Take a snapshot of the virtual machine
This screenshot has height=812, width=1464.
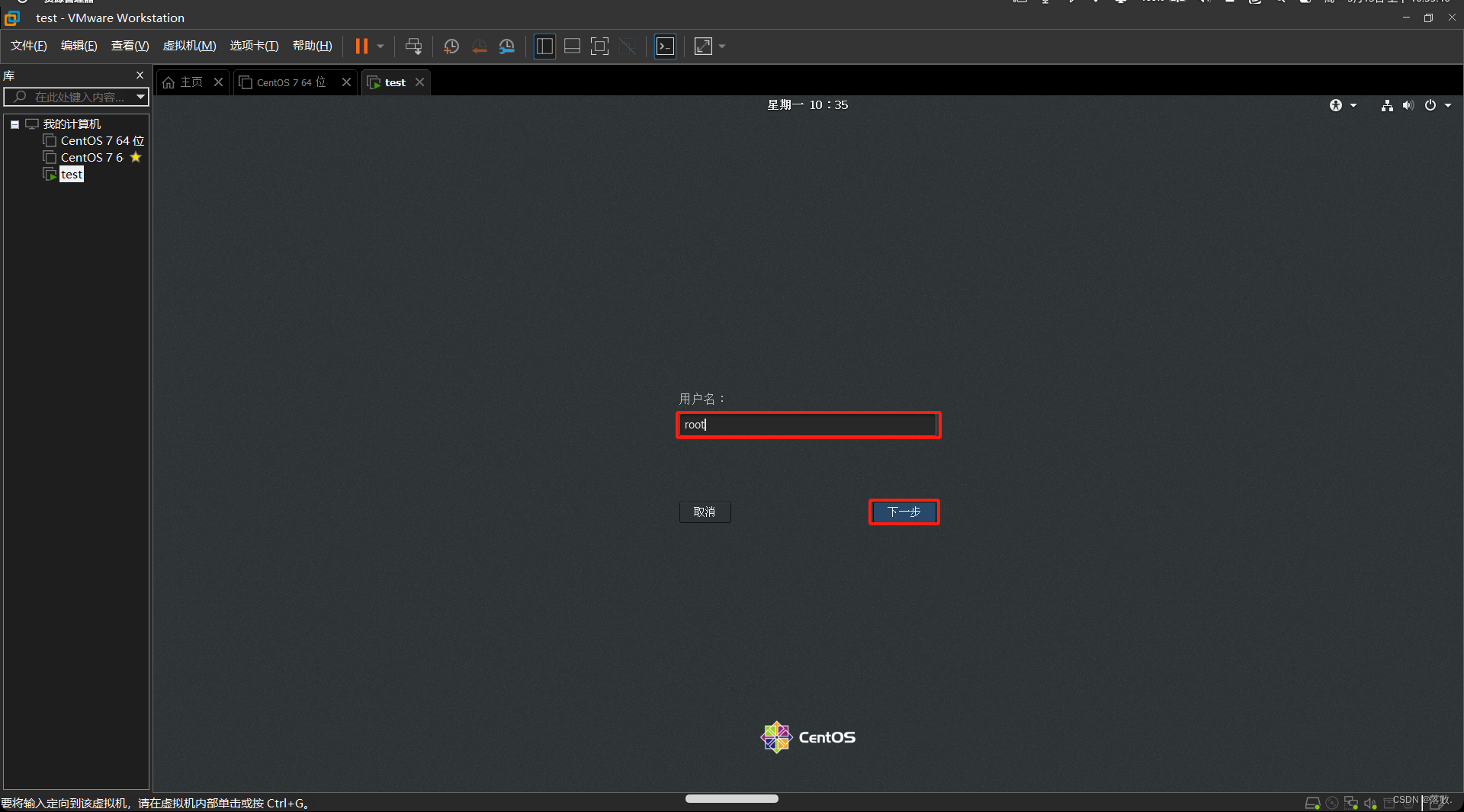click(451, 47)
